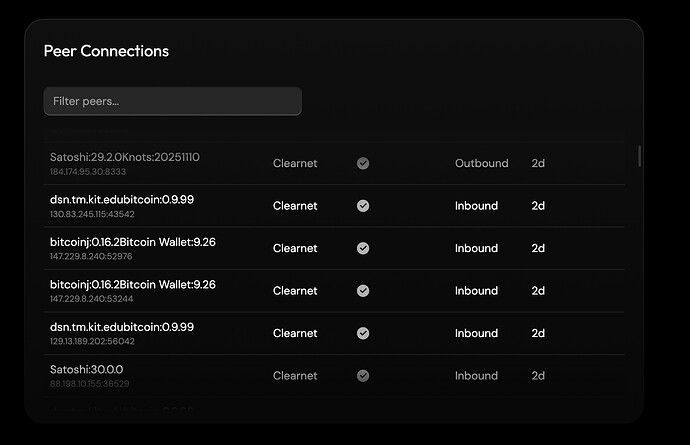Open the peer with address 147.229.8.240:52976
The image size is (690, 445).
coord(92,256)
